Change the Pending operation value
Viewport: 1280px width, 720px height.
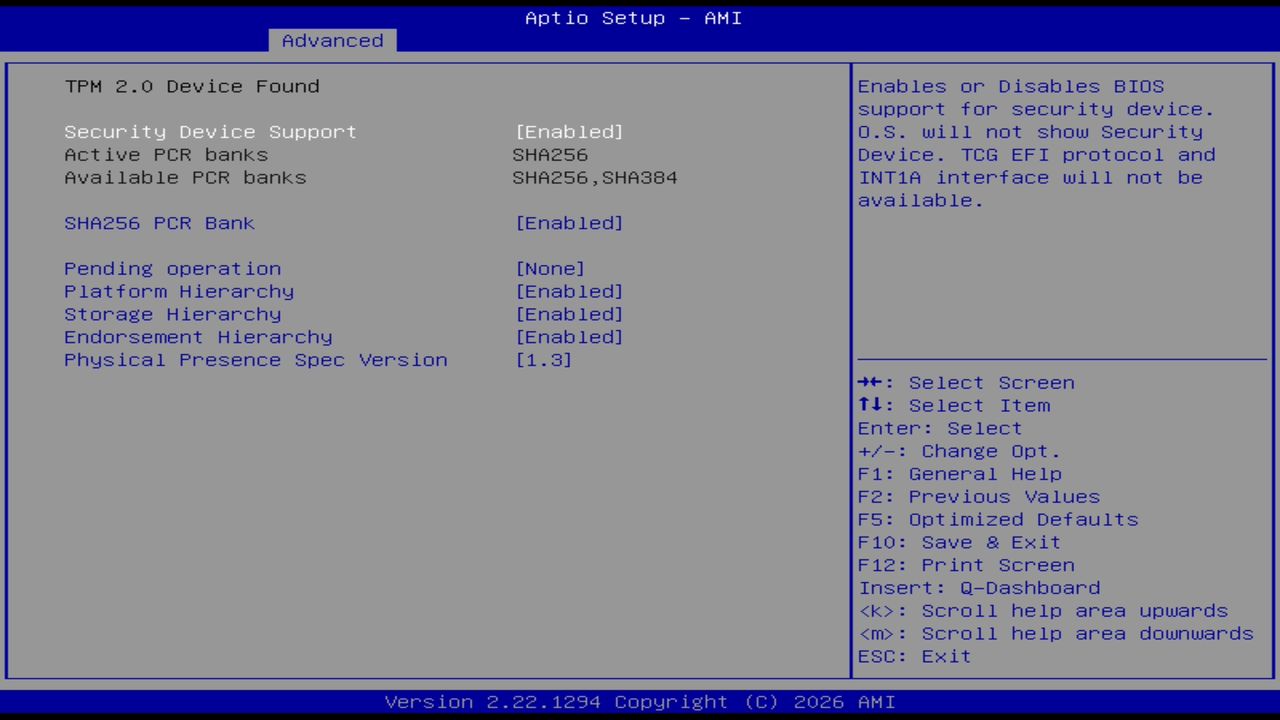tap(172, 268)
